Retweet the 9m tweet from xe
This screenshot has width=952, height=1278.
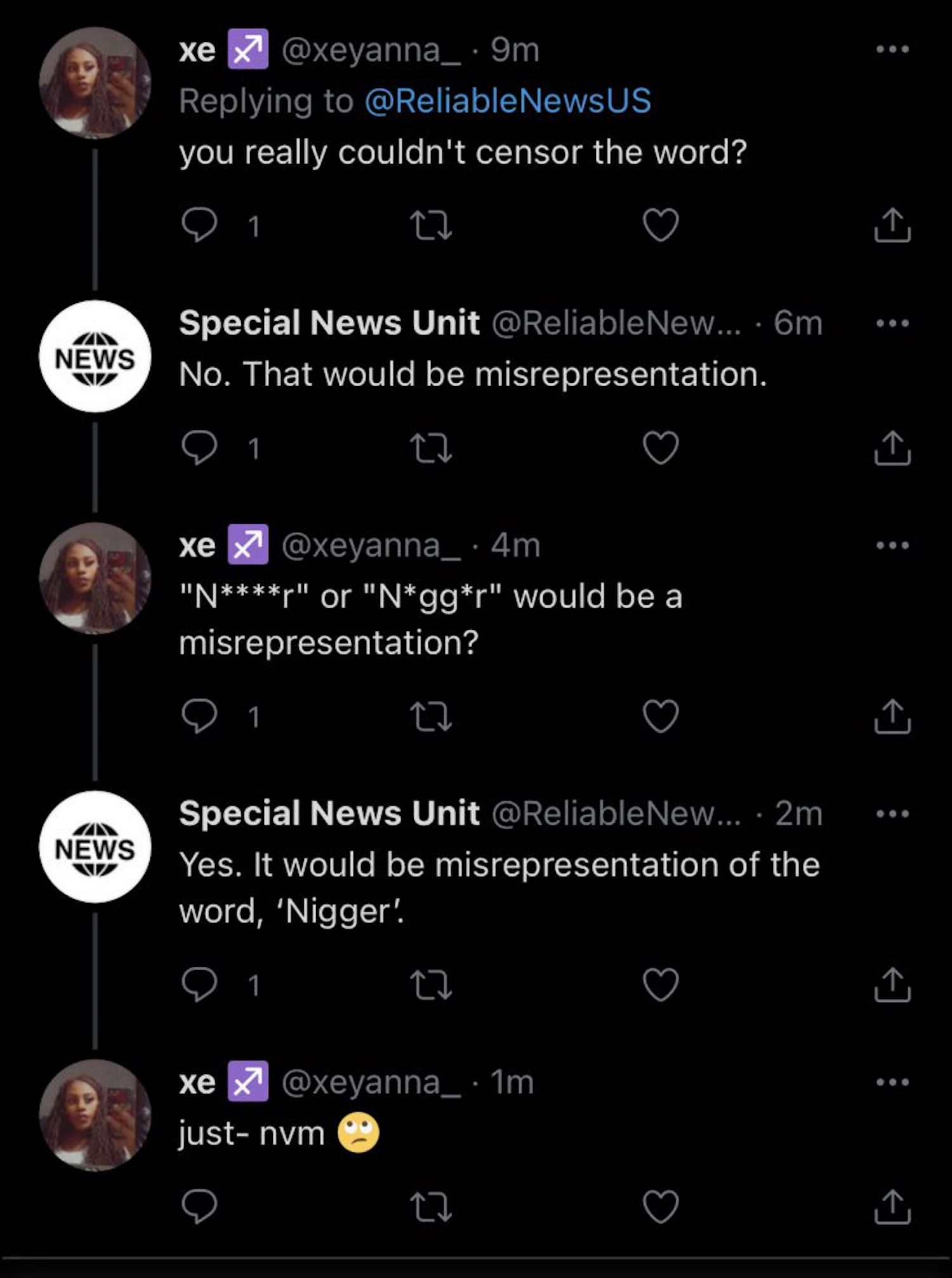[431, 225]
